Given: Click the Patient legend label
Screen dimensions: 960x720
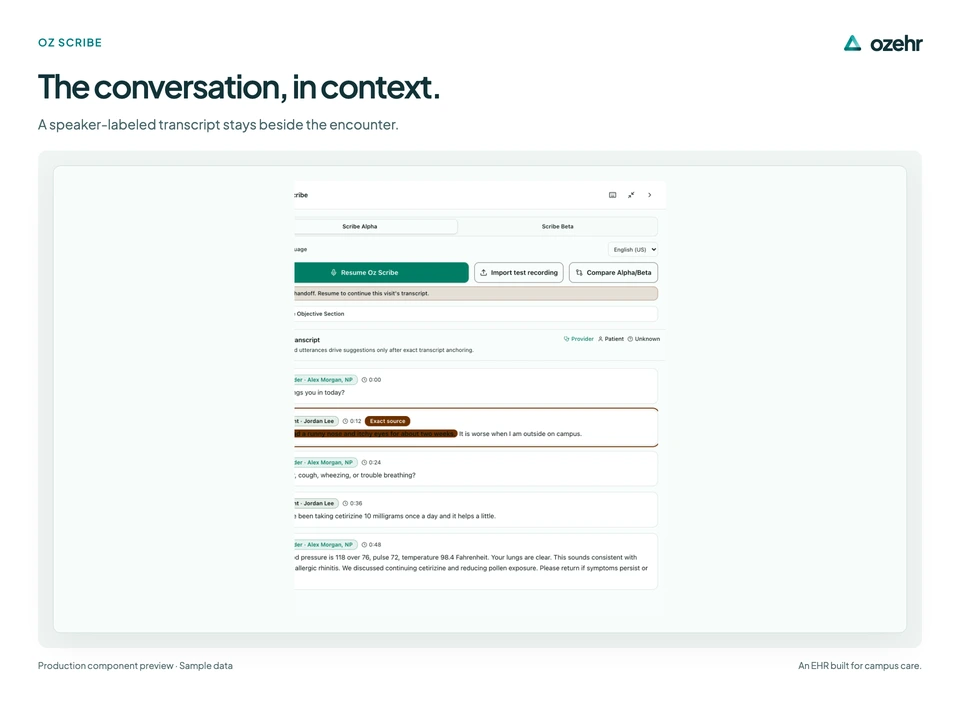Looking at the screenshot, I should [x=614, y=339].
